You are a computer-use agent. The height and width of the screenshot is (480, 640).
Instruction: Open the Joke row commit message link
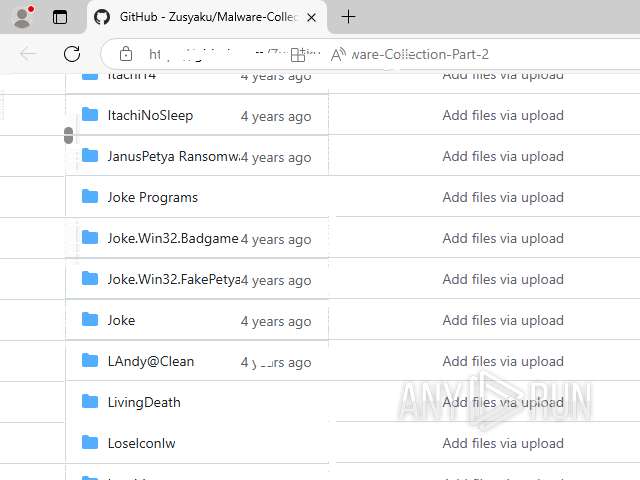[x=503, y=320]
